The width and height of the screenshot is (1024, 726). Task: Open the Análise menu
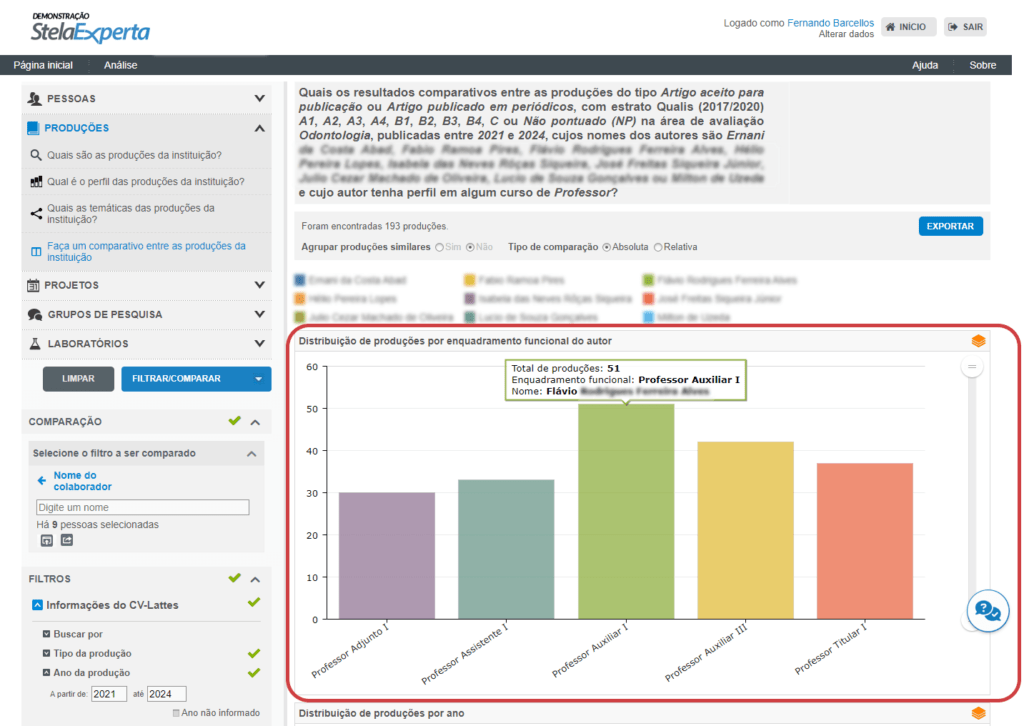[x=120, y=65]
